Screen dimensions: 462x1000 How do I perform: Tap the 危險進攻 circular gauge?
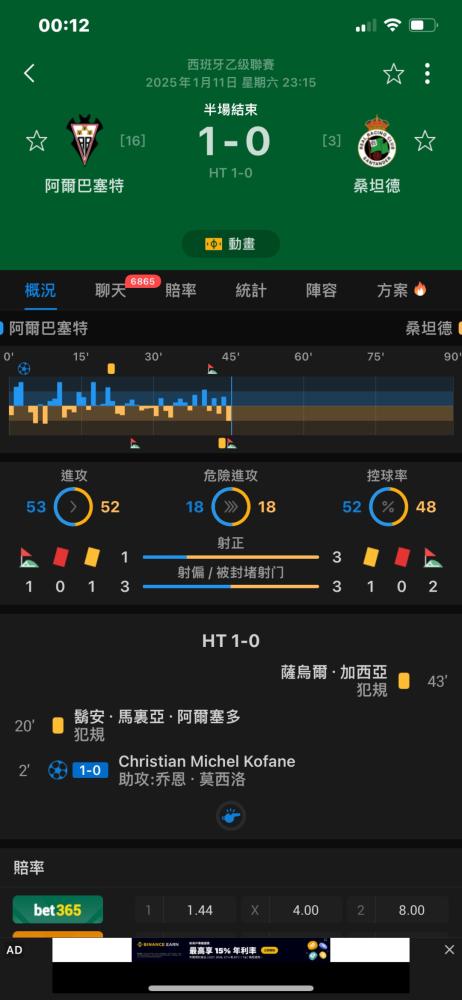point(230,507)
